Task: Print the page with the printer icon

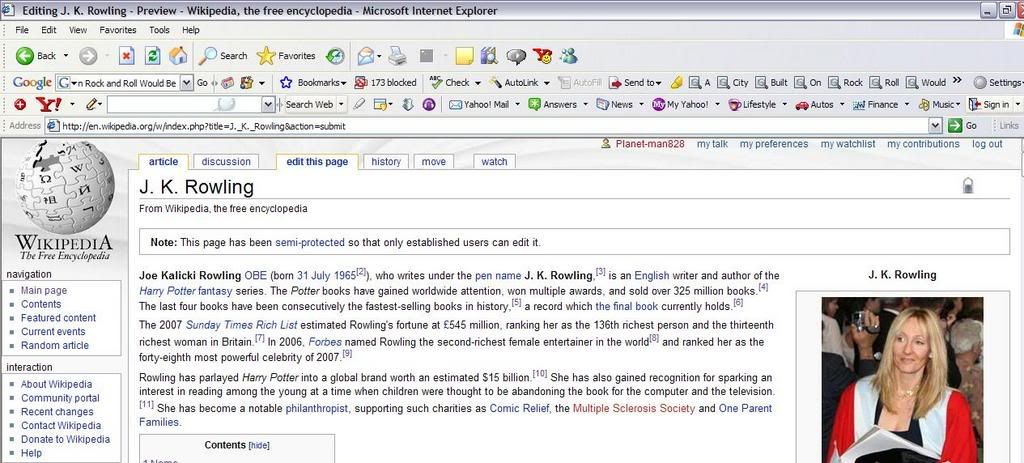Action: pyautogui.click(x=398, y=56)
